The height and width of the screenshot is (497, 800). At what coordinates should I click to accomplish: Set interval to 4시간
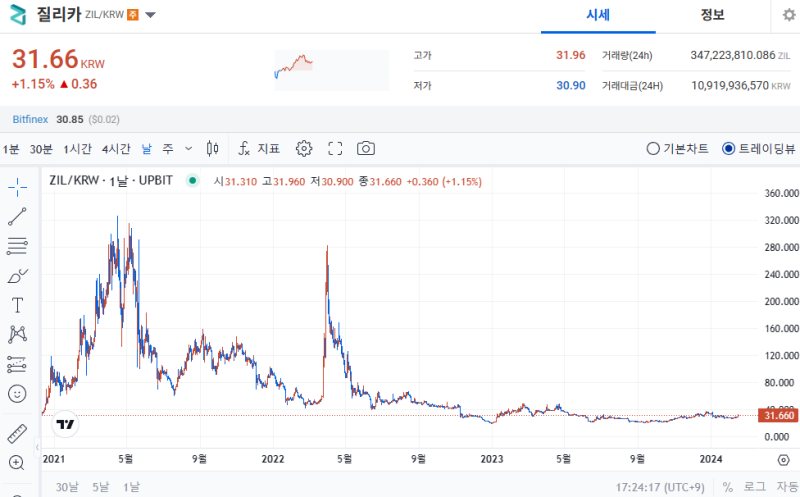point(116,149)
